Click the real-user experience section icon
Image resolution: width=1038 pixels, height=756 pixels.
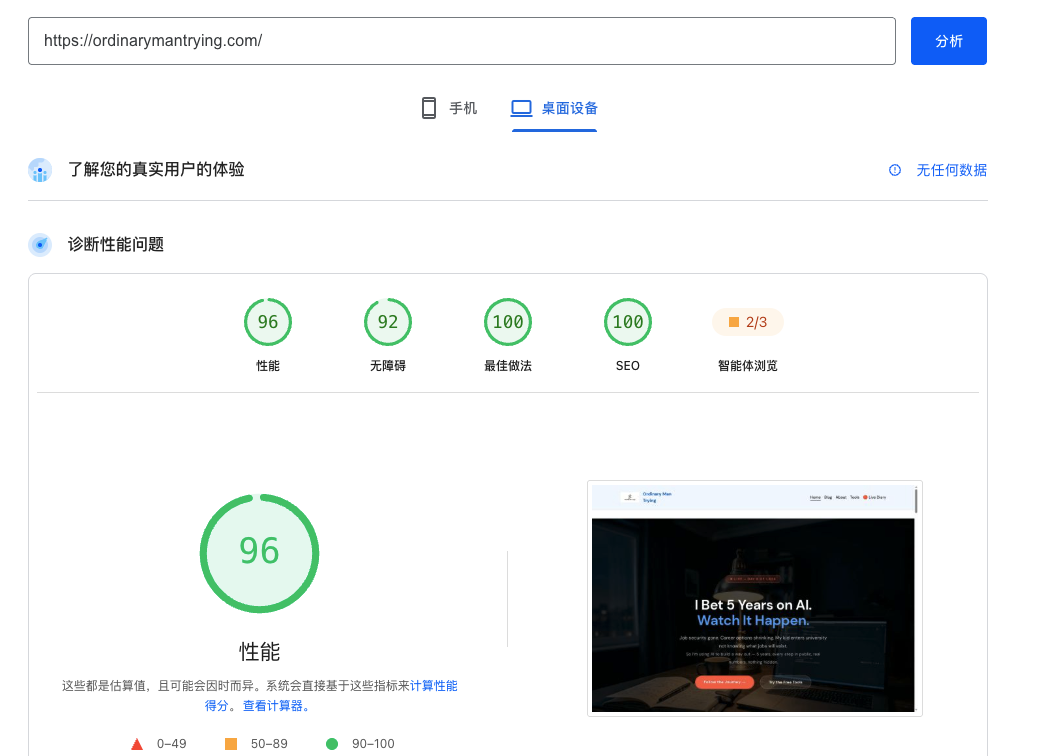click(40, 170)
